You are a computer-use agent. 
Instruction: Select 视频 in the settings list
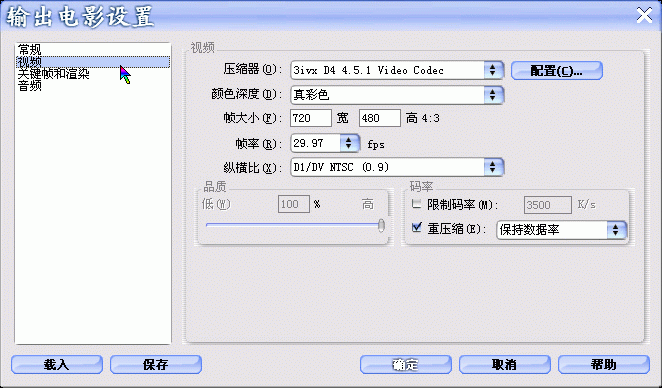93,62
